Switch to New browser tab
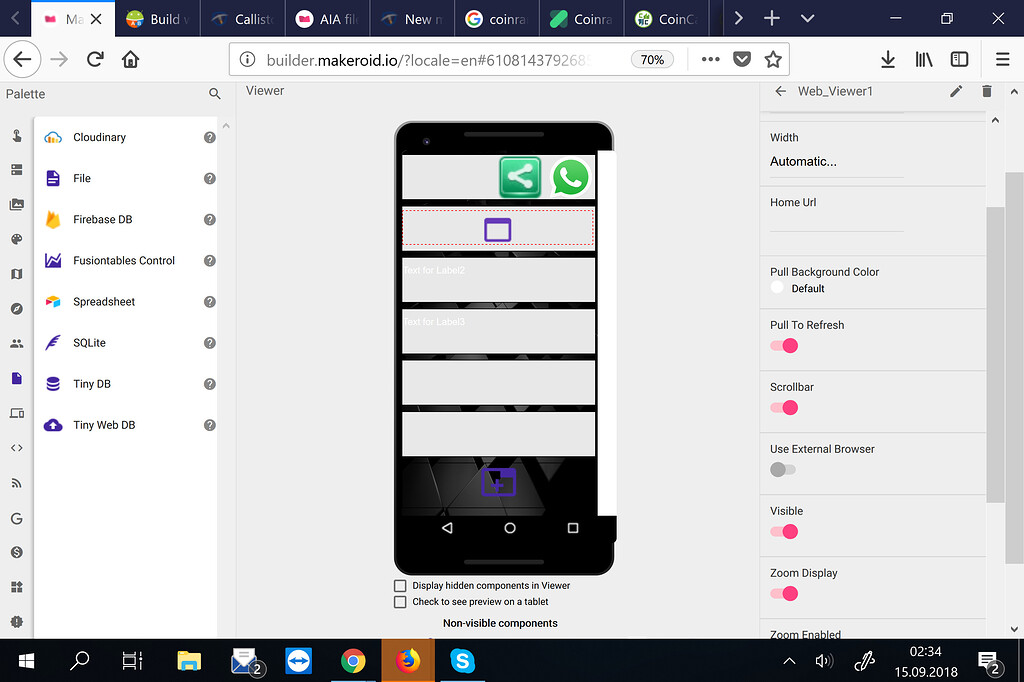This screenshot has width=1024, height=682. coord(412,19)
